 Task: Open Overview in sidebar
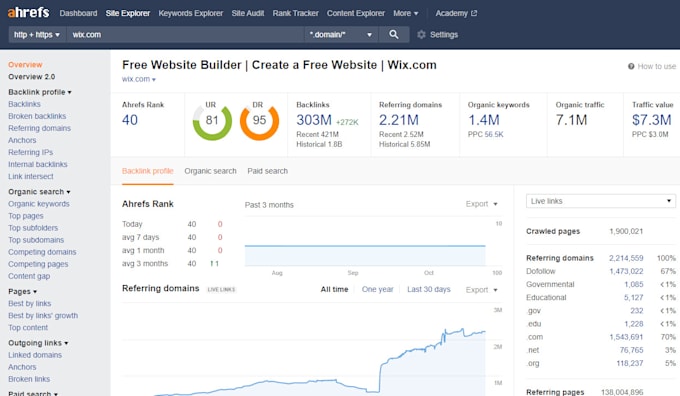point(25,65)
